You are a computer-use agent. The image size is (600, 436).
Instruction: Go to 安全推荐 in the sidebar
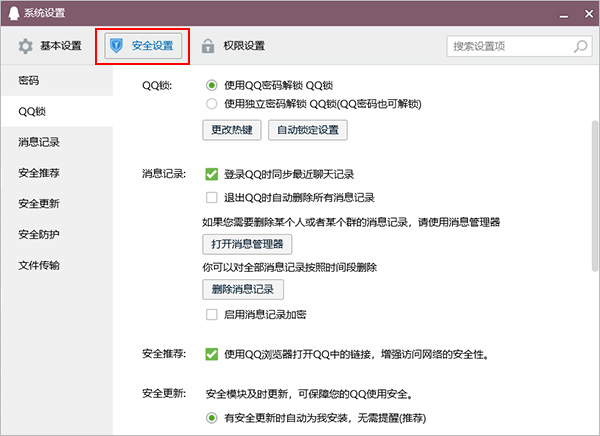click(x=57, y=173)
